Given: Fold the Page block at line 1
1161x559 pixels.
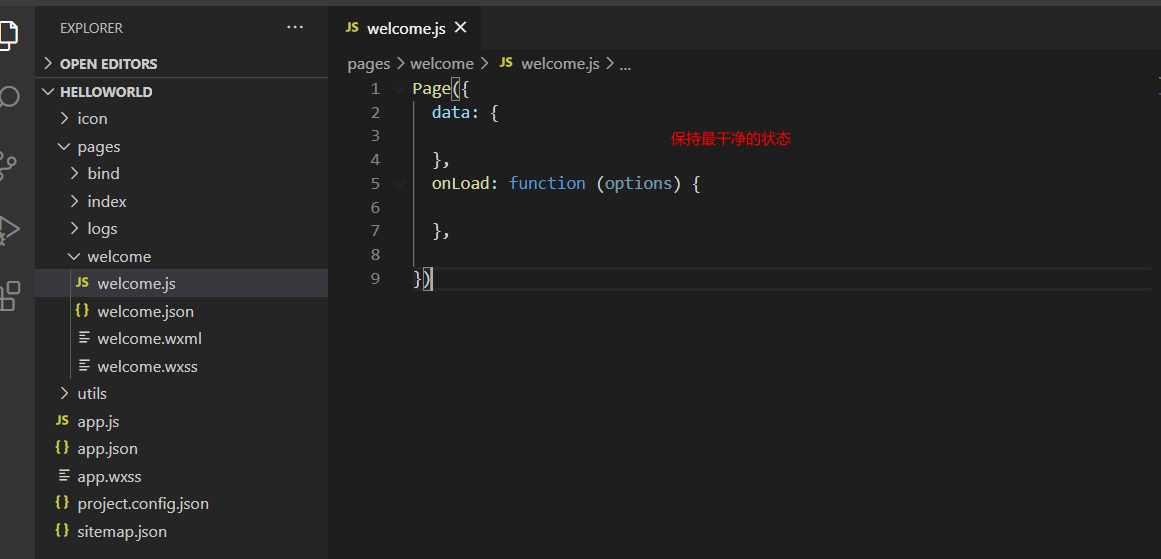Looking at the screenshot, I should click(399, 89).
